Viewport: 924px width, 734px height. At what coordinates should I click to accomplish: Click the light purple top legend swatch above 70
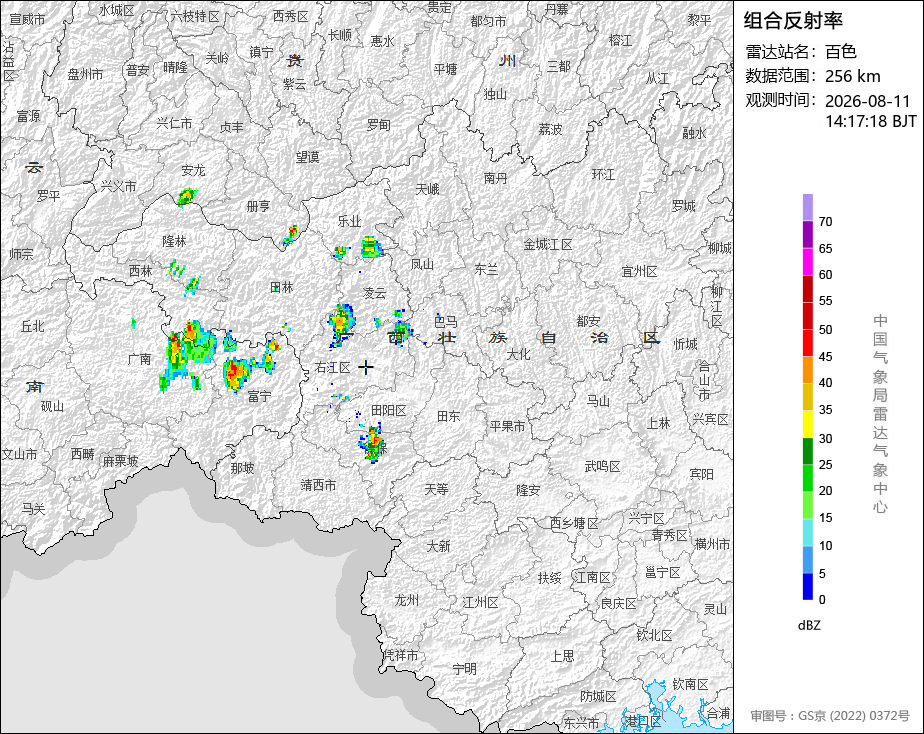pos(807,207)
